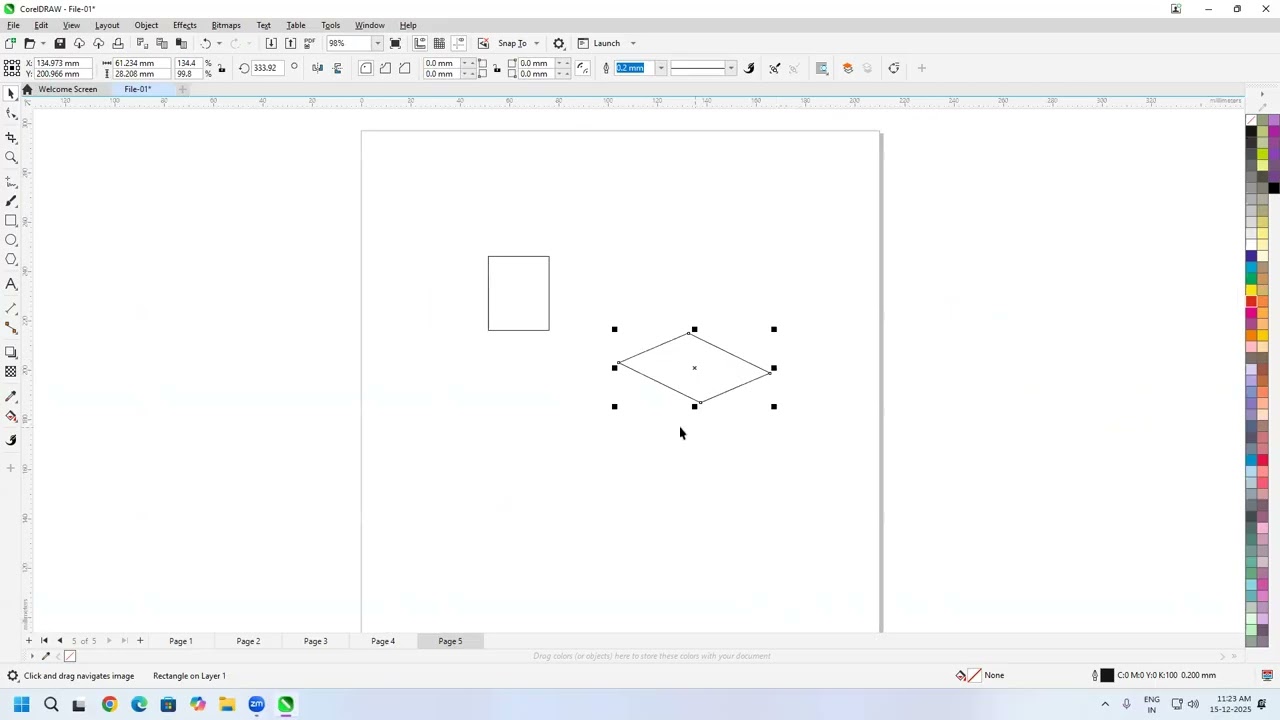This screenshot has width=1280, height=720.
Task: Select Scalloped corner option
Action: tap(385, 68)
